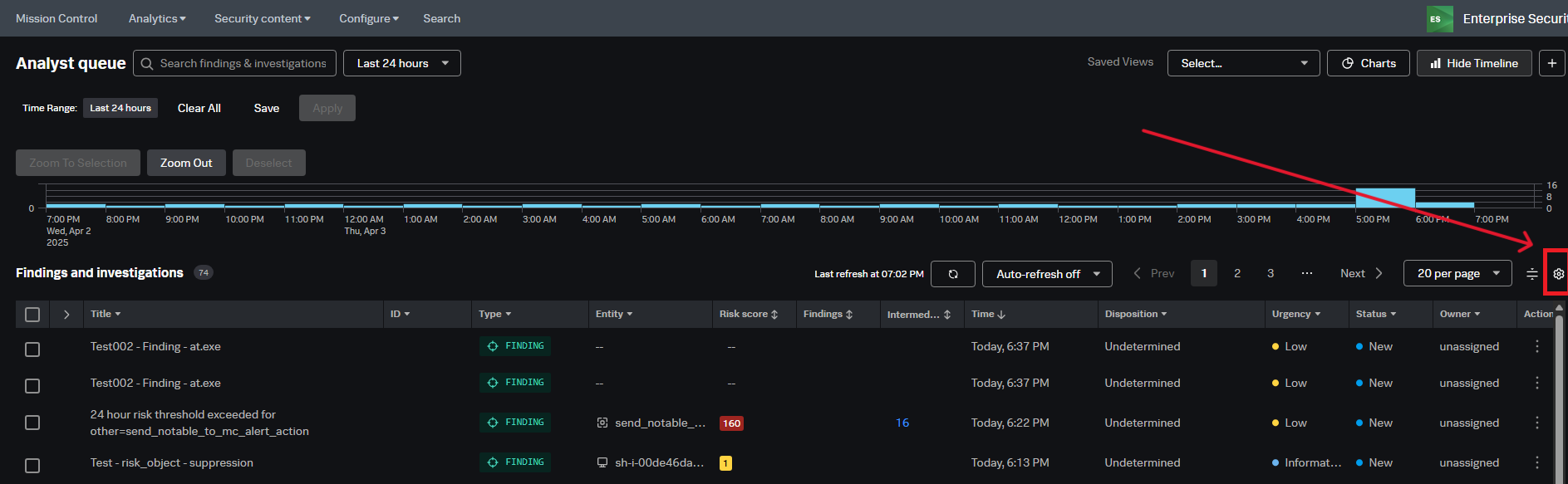
Task: Open actions menu for first Test002 row
Action: [1536, 346]
